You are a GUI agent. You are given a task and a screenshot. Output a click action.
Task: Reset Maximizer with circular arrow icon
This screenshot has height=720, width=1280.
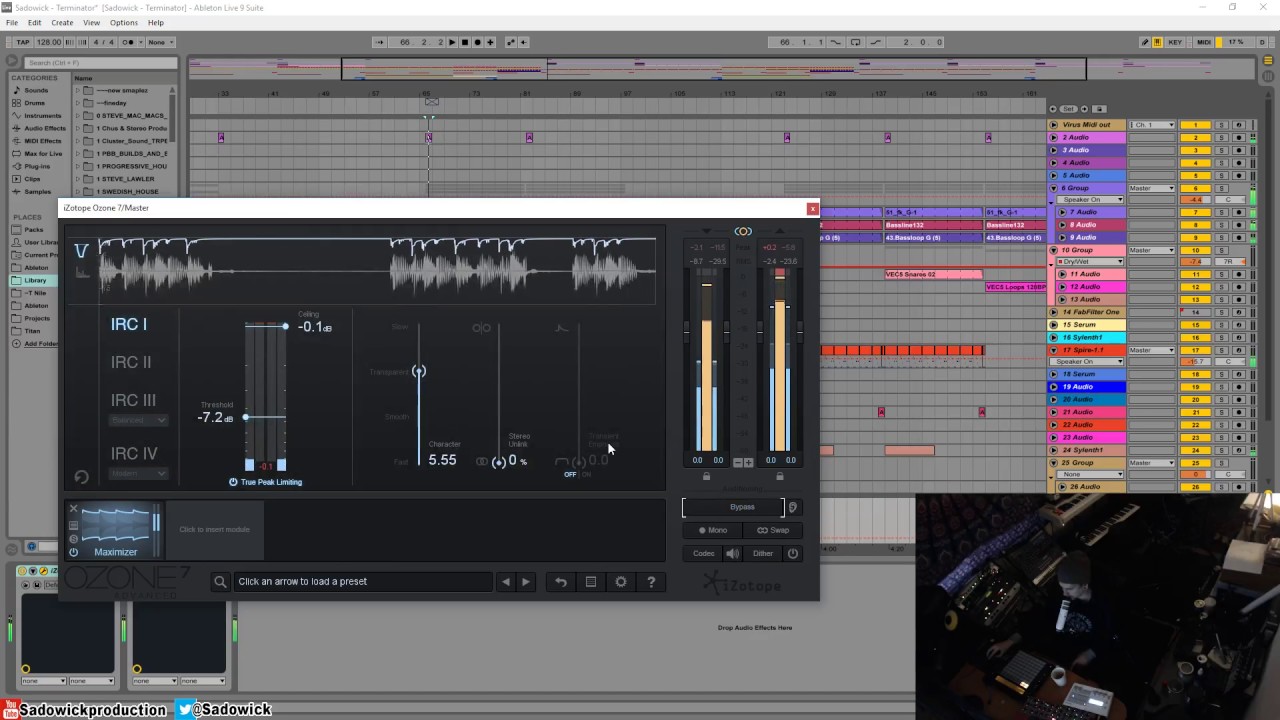pyautogui.click(x=81, y=477)
